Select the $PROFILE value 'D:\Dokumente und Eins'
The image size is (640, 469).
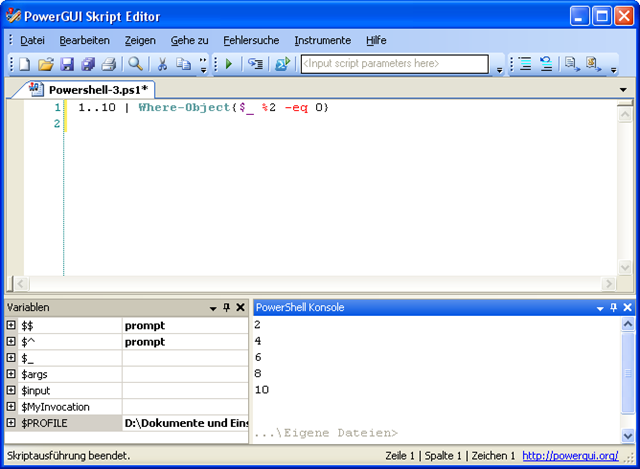tap(186, 423)
